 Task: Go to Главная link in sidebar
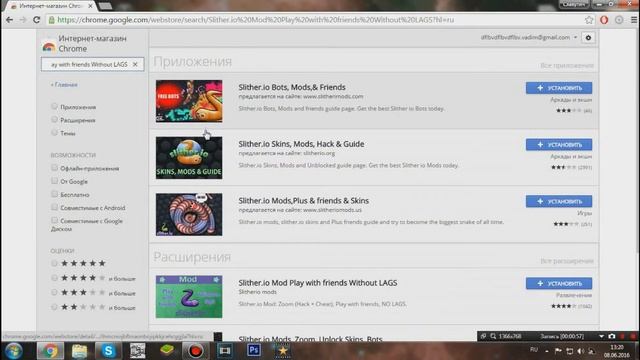pos(64,85)
